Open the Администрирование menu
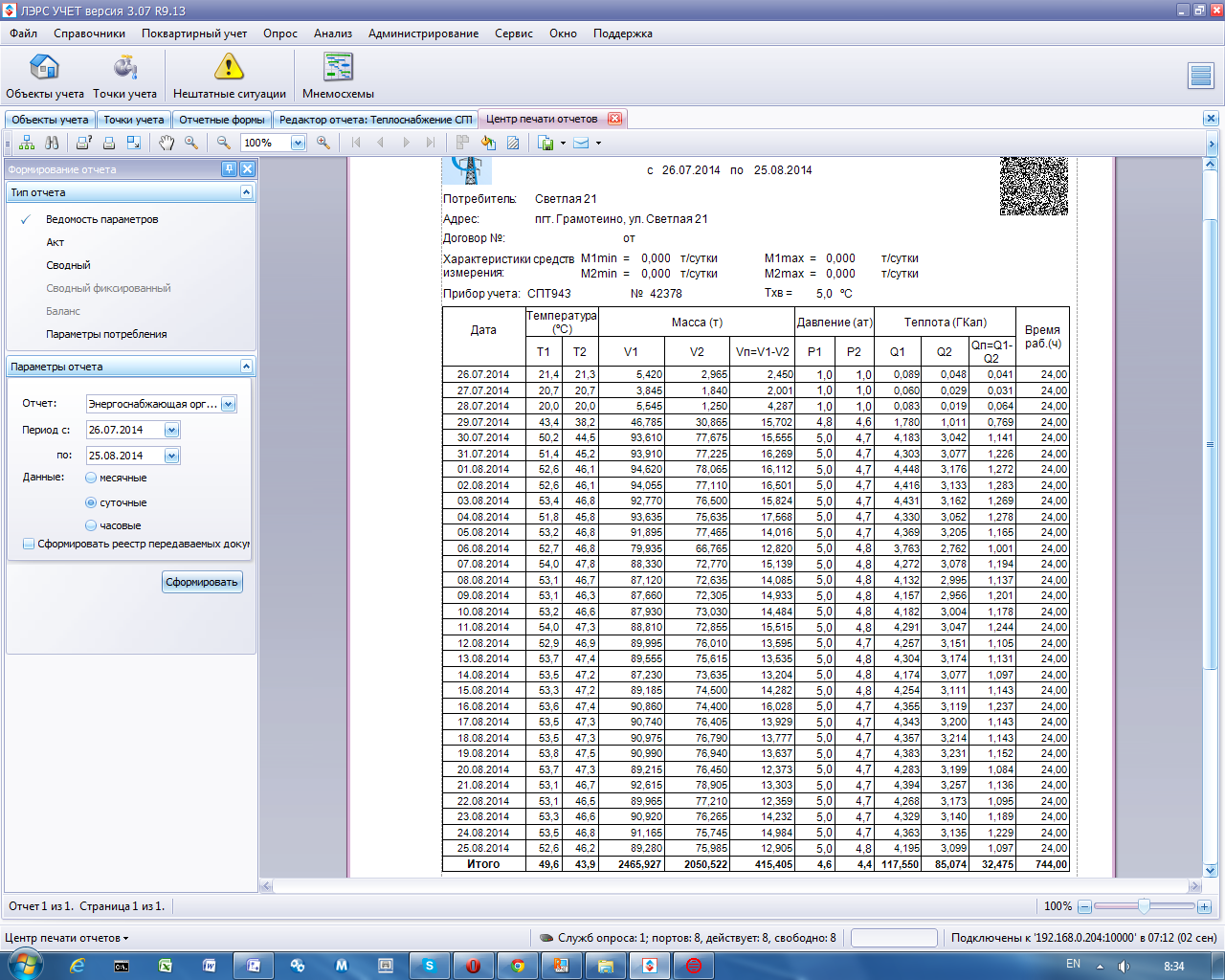The width and height of the screenshot is (1225, 980). pos(423,33)
